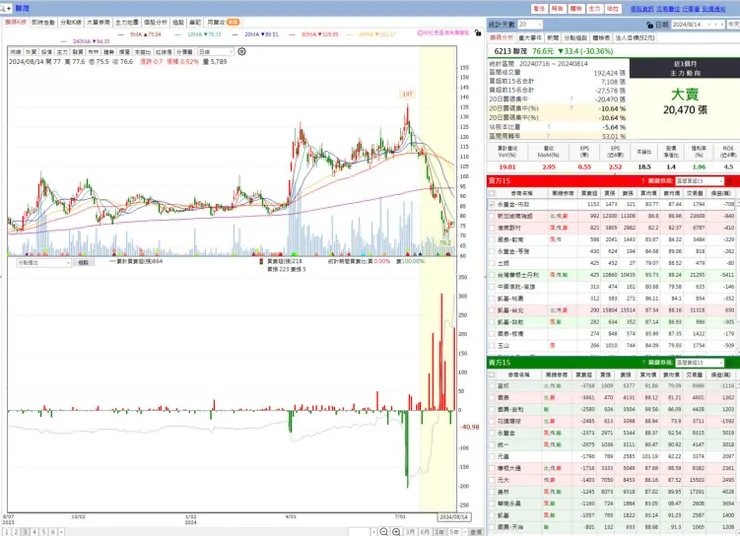Set chart range with the 5年 button

coord(454,532)
